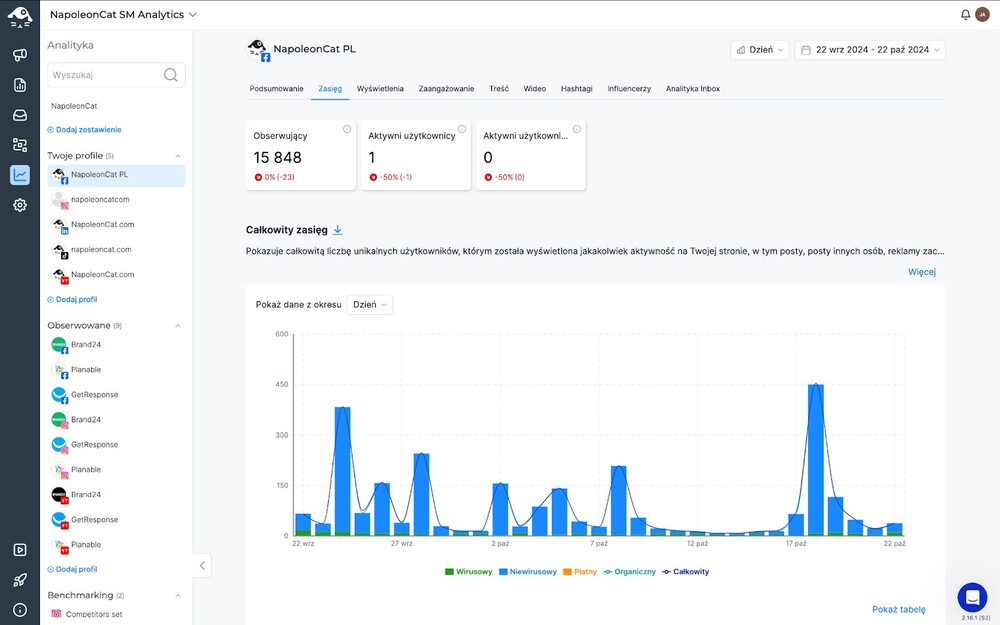Open Brand24 Instagram observed profile
This screenshot has height=625, width=1000.
coord(116,420)
